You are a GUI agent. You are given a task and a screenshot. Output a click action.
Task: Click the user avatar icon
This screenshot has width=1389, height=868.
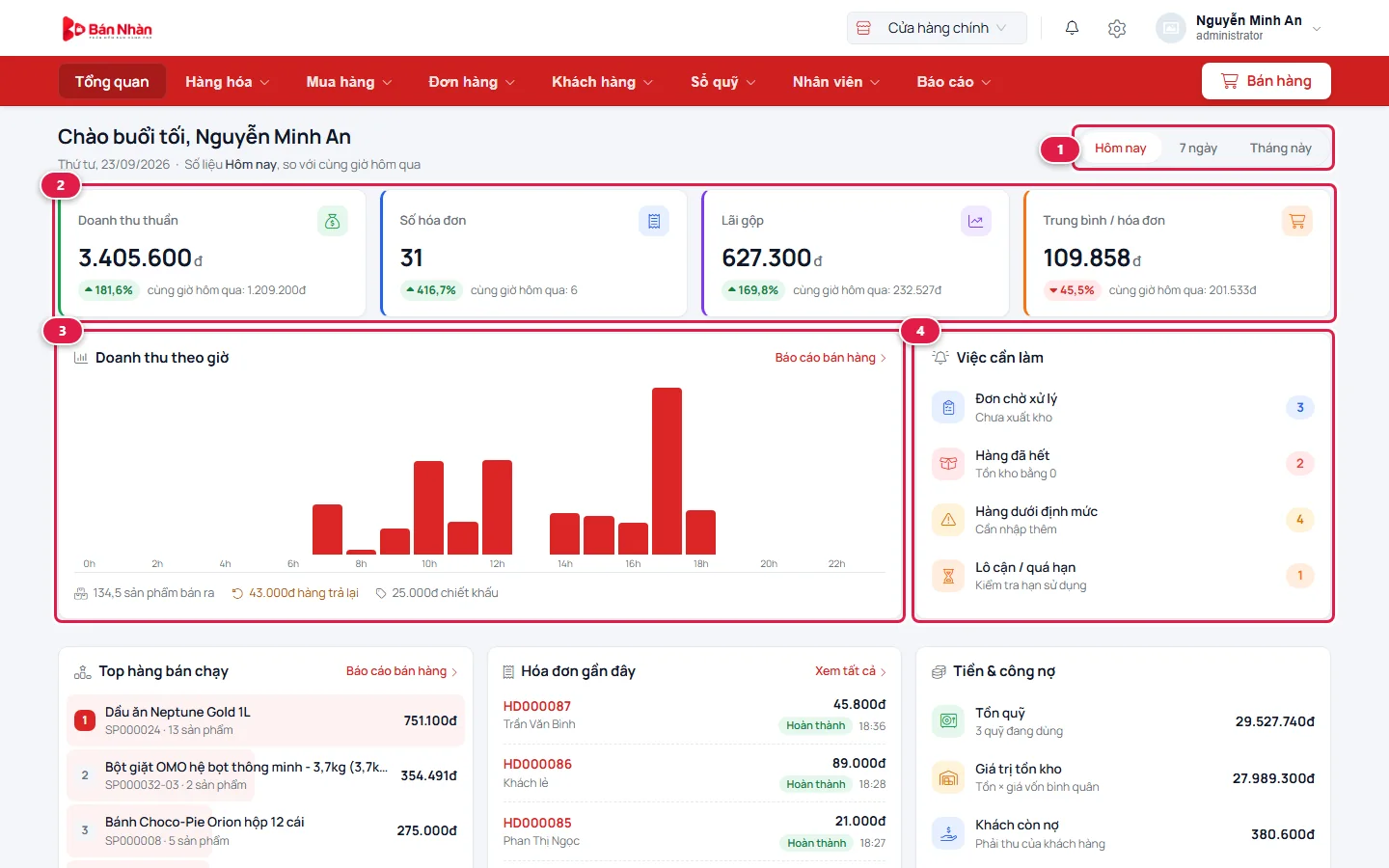coord(1170,28)
